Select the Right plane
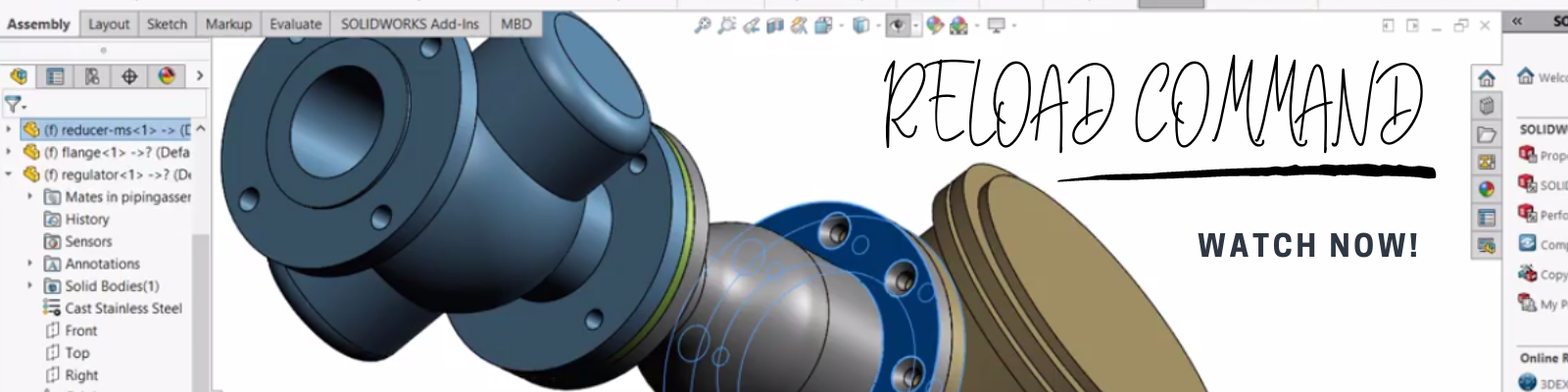Image resolution: width=1568 pixels, height=392 pixels. (72, 375)
